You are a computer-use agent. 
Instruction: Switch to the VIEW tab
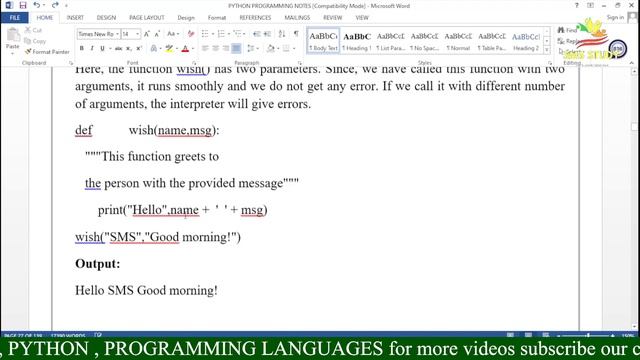pos(362,18)
